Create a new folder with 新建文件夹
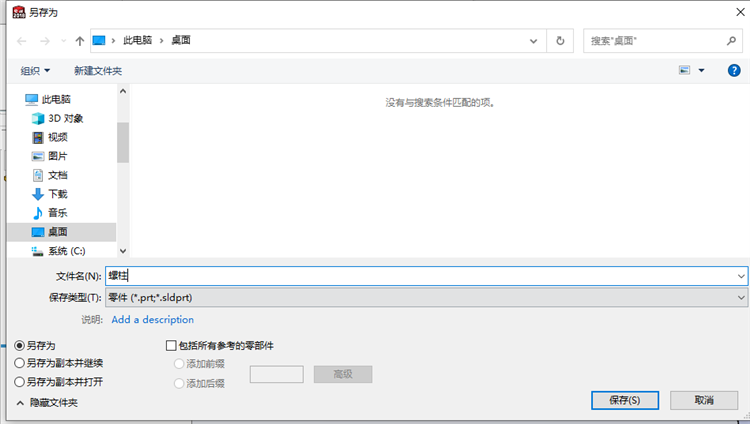 (98, 71)
